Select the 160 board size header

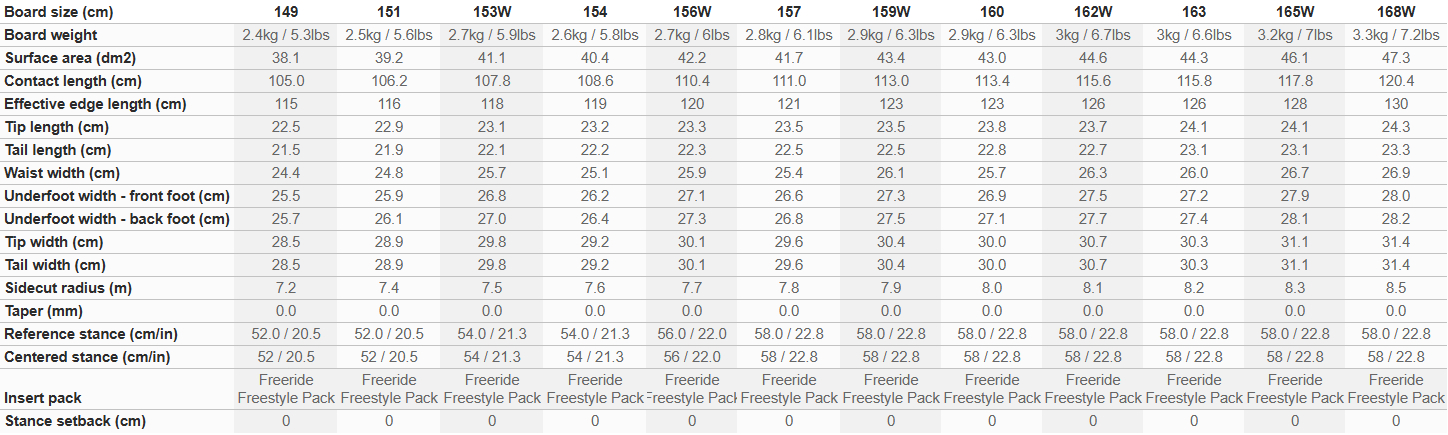[993, 12]
